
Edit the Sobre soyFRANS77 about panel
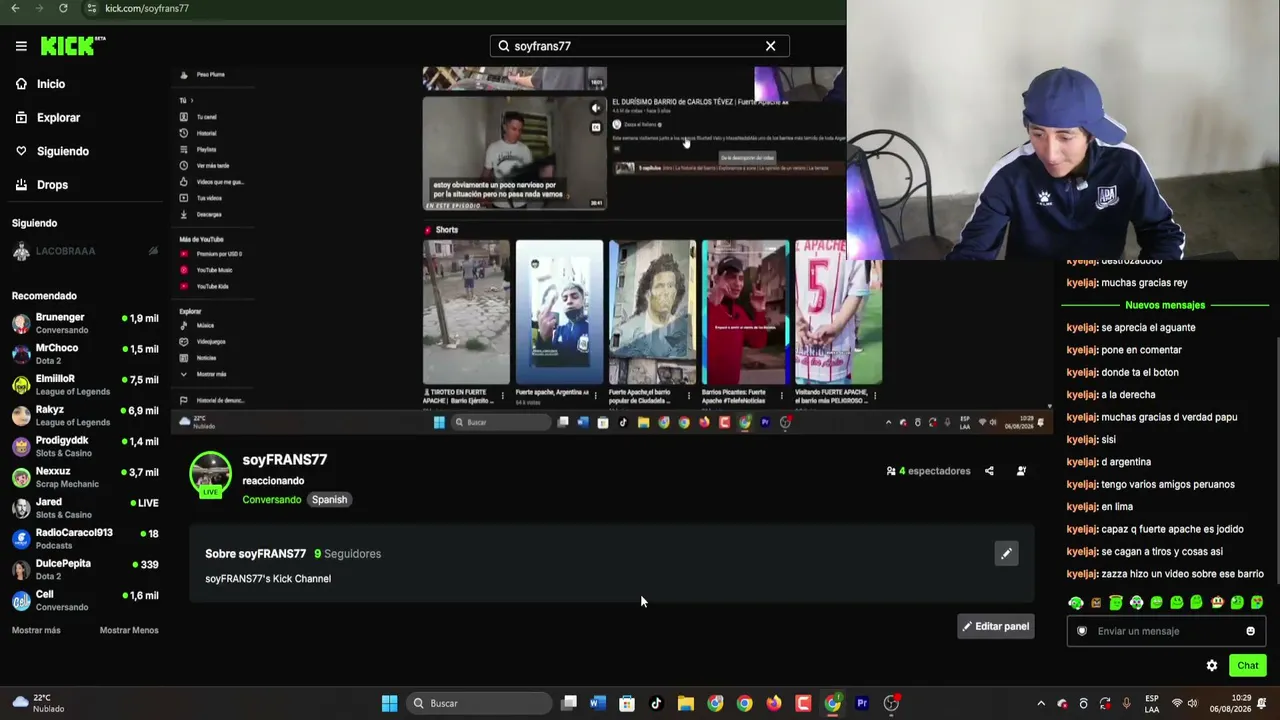point(1006,554)
